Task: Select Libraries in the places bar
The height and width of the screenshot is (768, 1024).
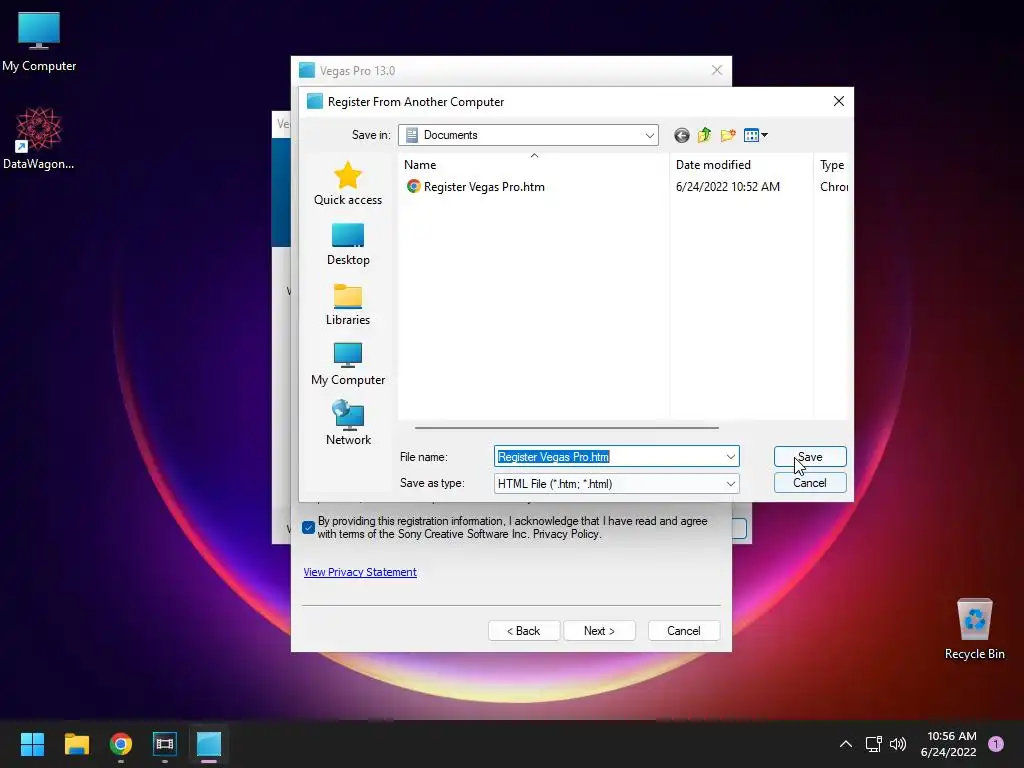Action: tap(347, 304)
